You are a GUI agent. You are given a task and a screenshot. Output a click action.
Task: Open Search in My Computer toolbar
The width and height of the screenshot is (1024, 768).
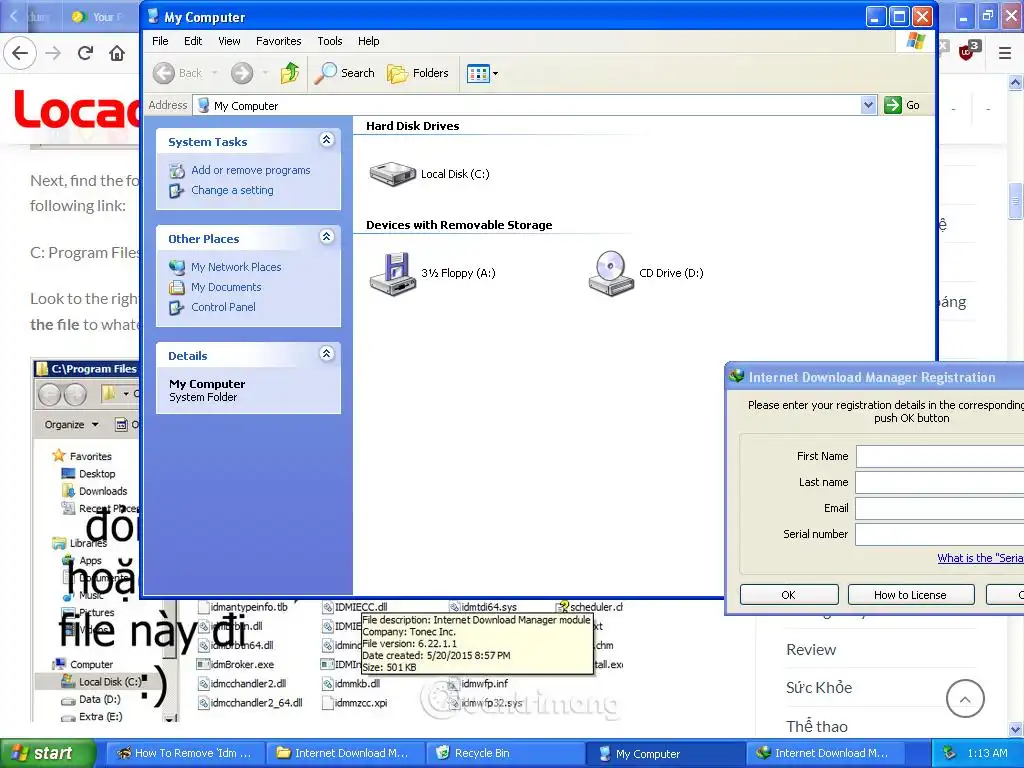click(344, 73)
